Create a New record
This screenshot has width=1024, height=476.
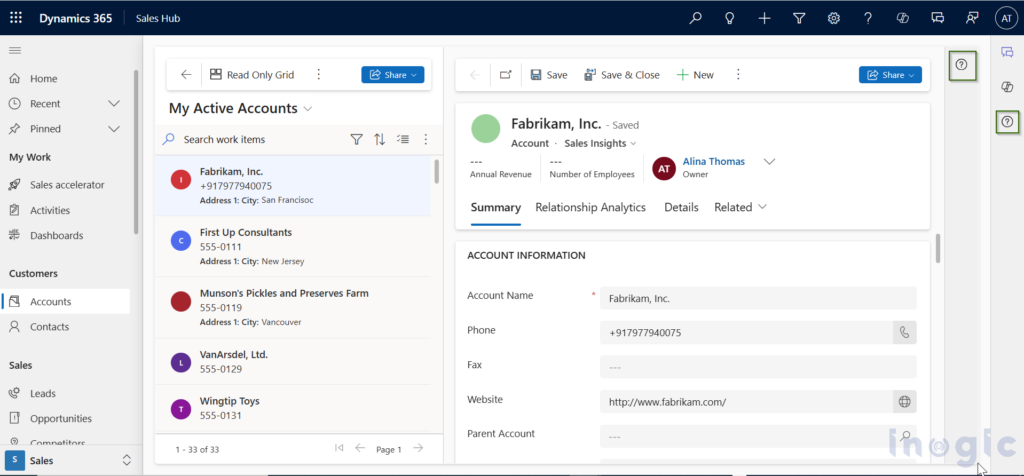pos(695,75)
